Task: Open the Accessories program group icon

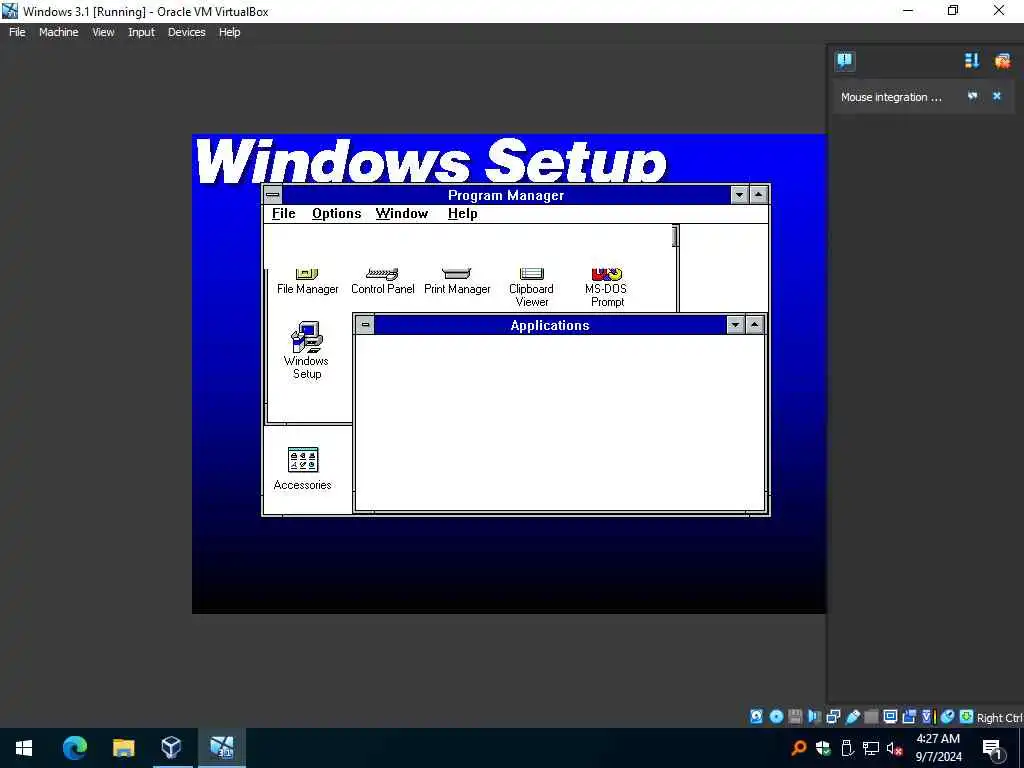Action: (302, 469)
